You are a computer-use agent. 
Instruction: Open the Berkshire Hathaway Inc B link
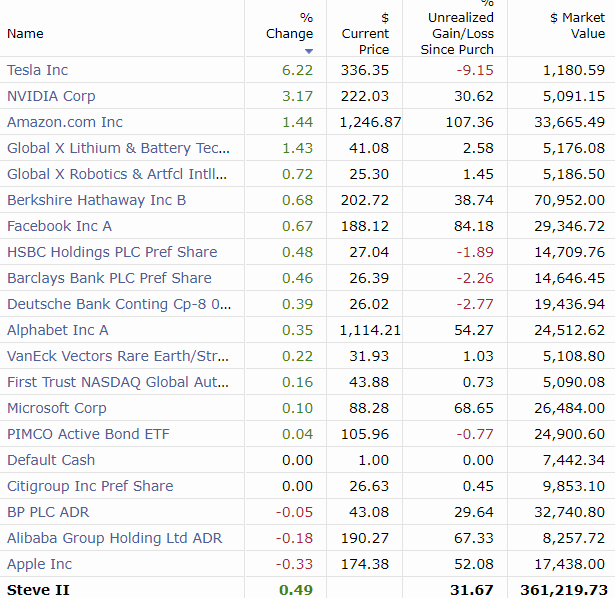click(x=96, y=200)
